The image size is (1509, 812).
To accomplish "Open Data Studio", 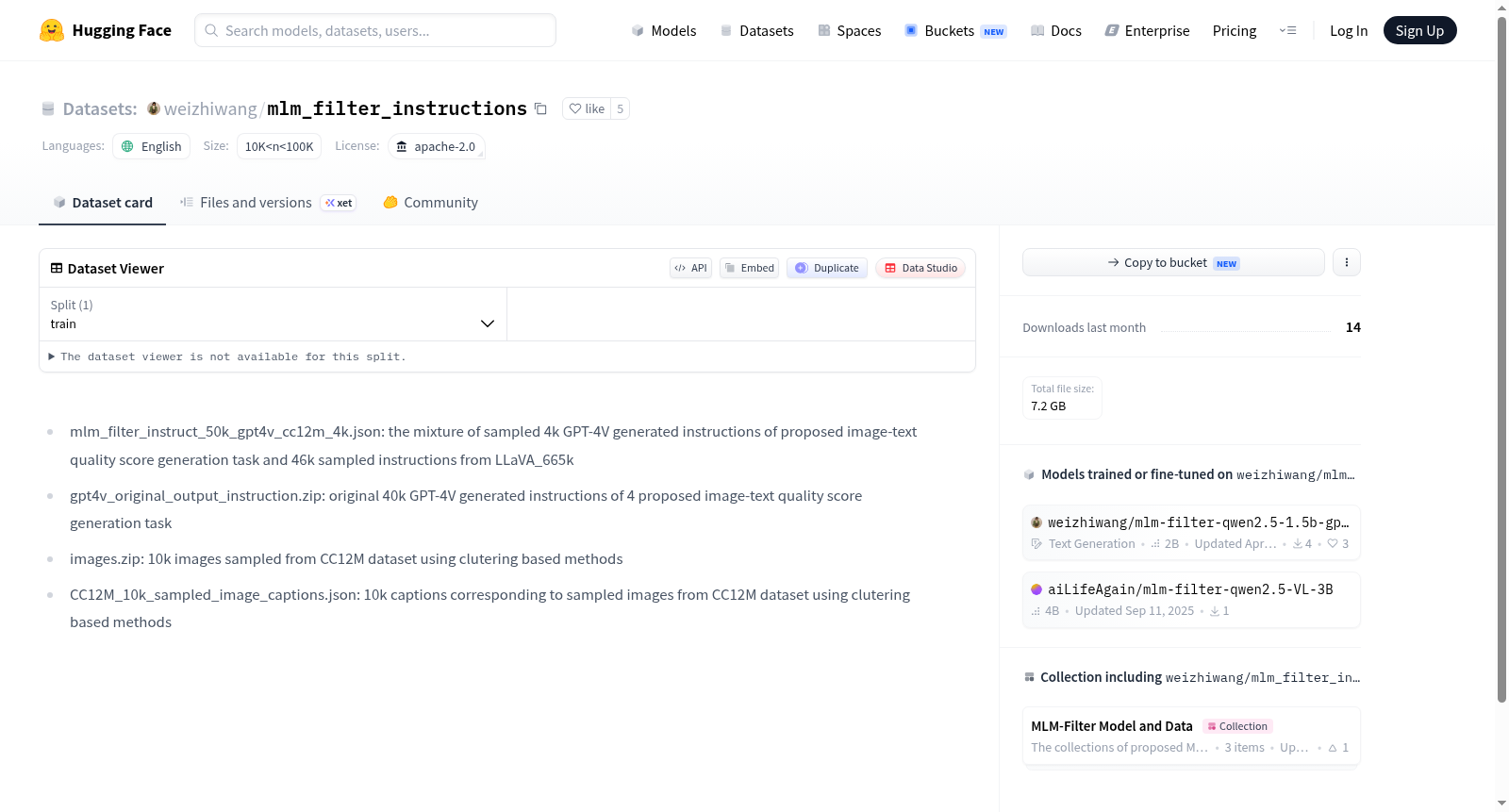I will 920,268.
